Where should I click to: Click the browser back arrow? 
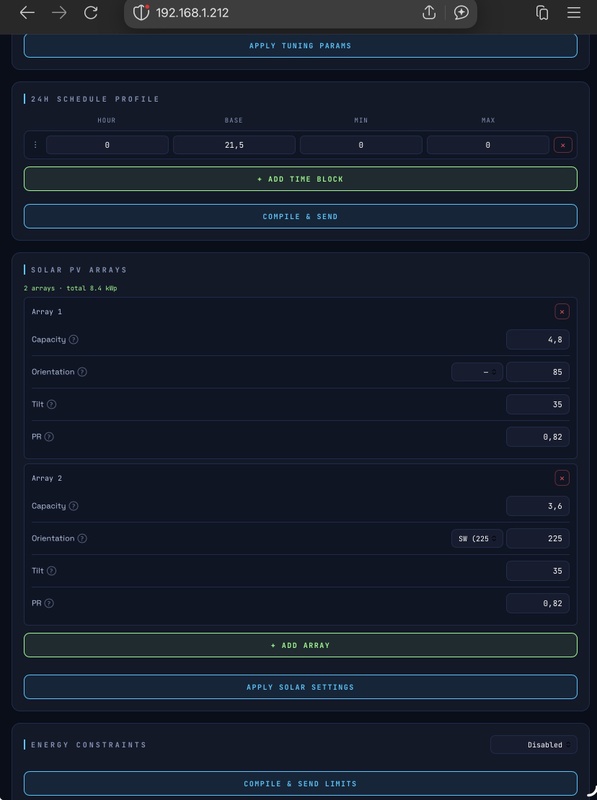coord(27,13)
